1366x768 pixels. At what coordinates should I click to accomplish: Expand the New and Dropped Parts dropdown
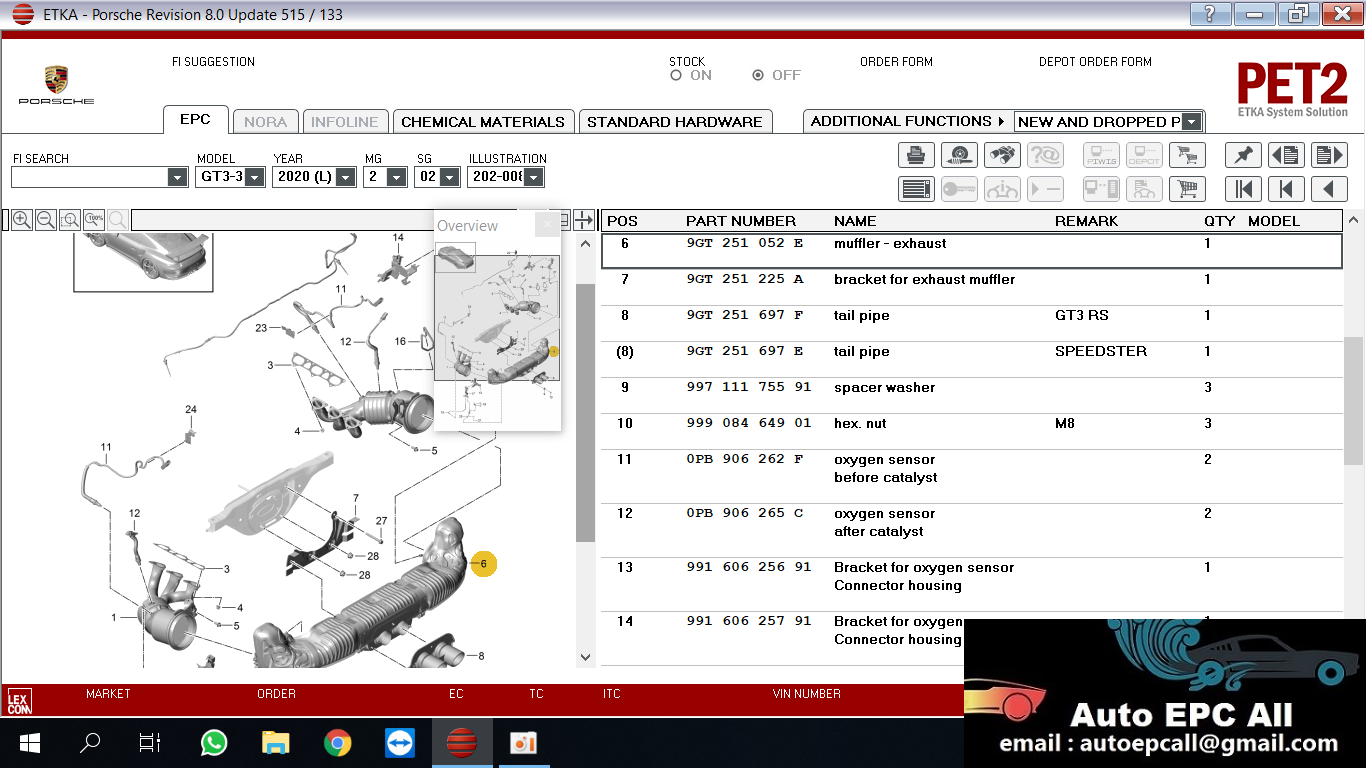pyautogui.click(x=1191, y=121)
